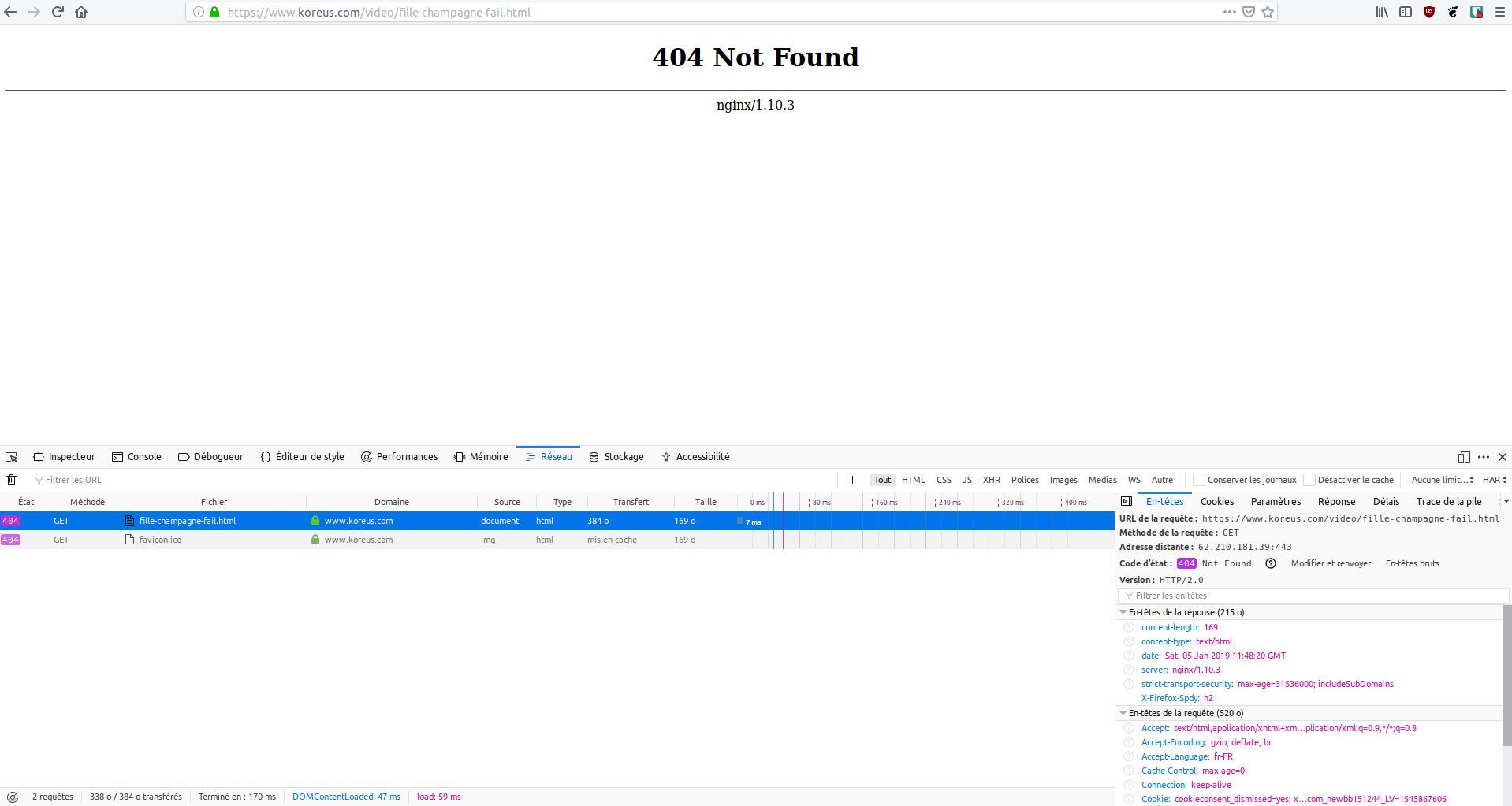Image resolution: width=1512 pixels, height=806 pixels.
Task: Open performance analysis icon in status bar
Action: (x=13, y=797)
